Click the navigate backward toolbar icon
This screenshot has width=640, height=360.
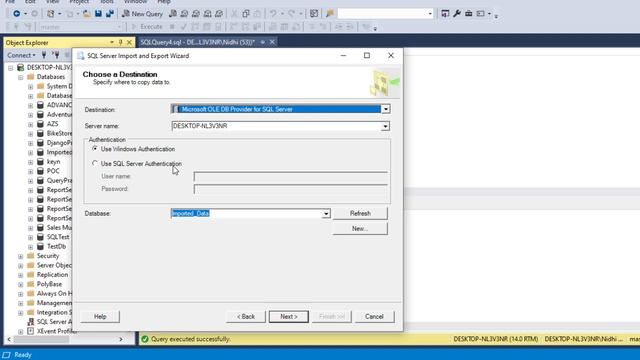[x=16, y=13]
